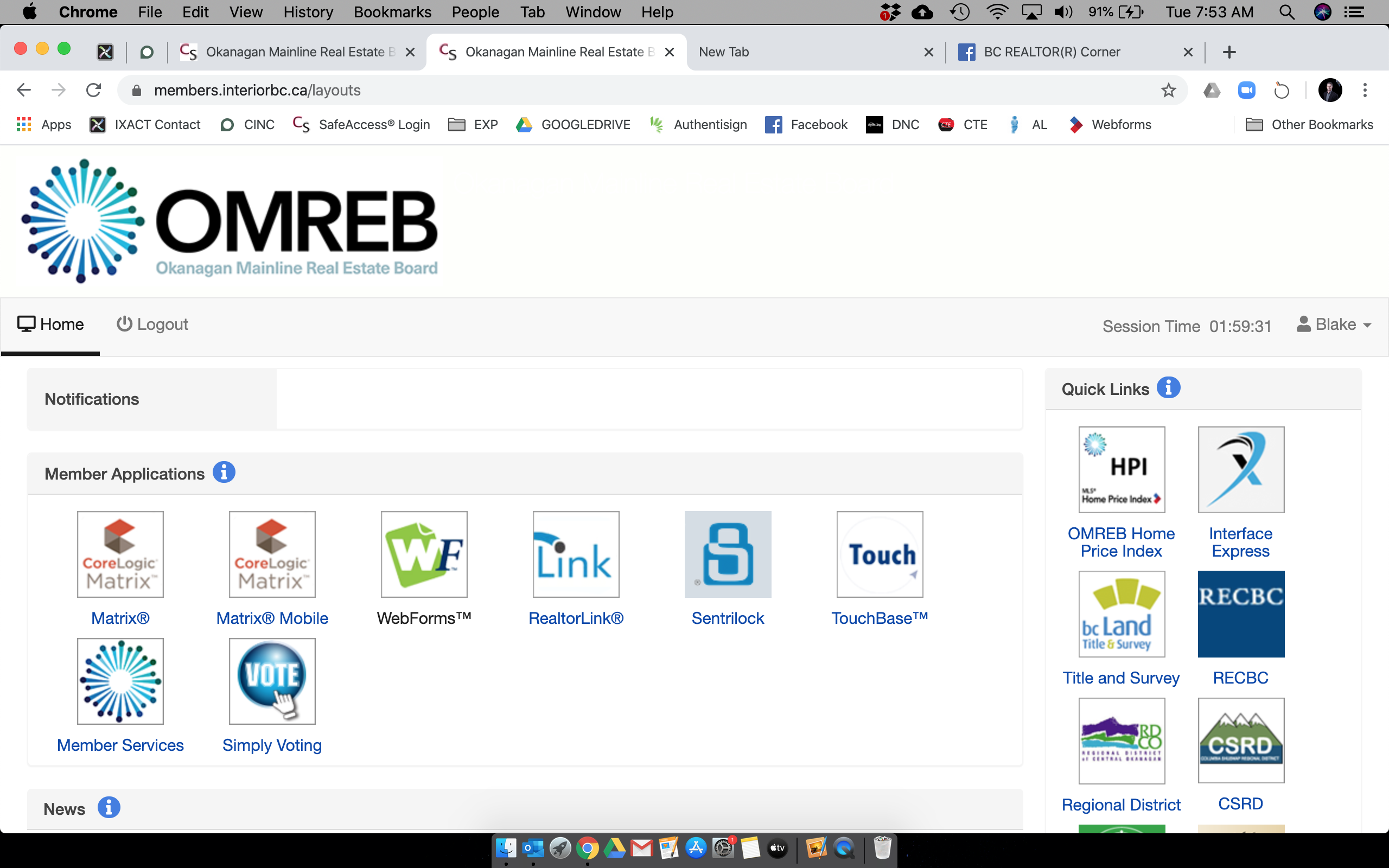This screenshot has height=868, width=1389.
Task: Open the Member Services starburst icon
Action: (x=120, y=681)
